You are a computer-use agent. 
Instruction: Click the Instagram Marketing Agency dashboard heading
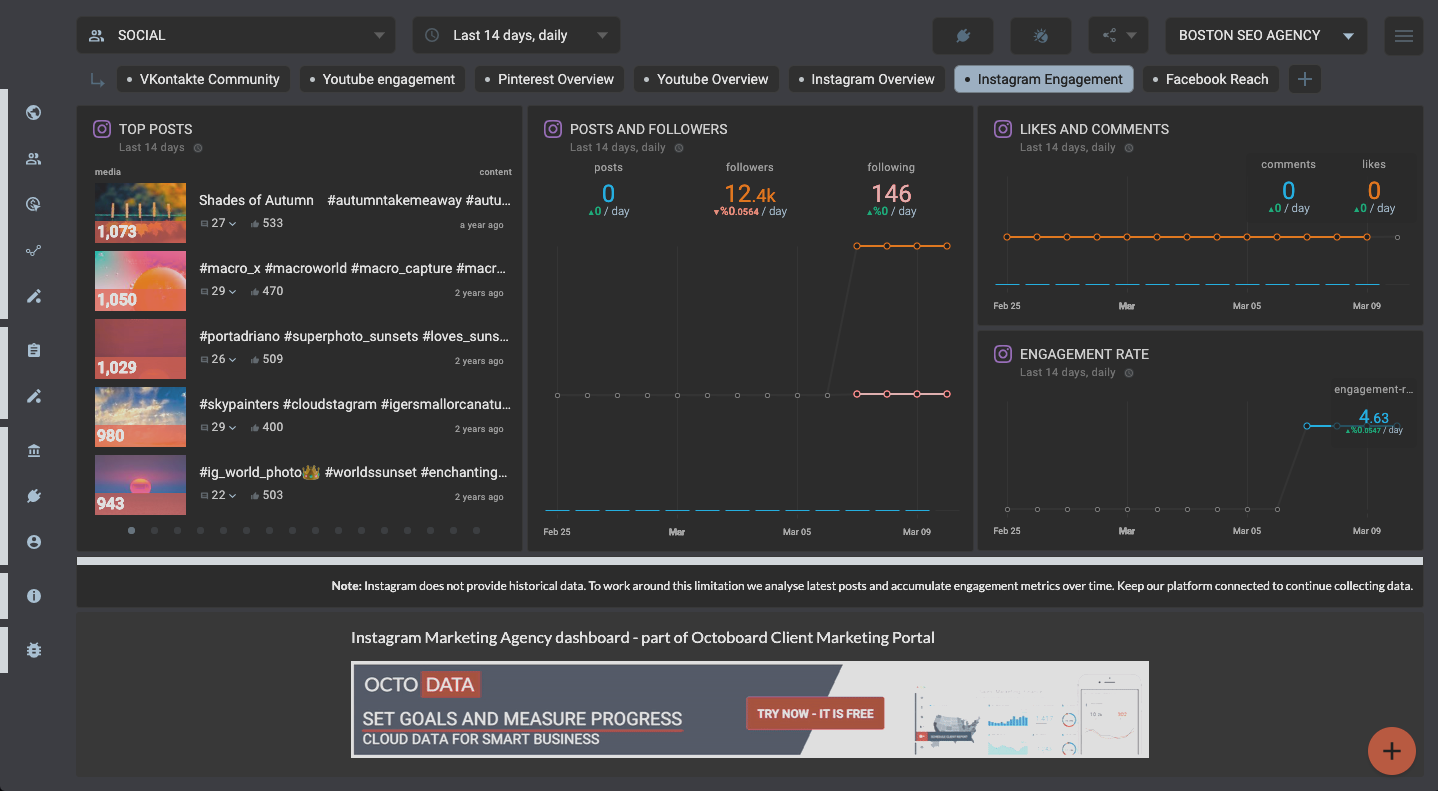pyautogui.click(x=643, y=637)
